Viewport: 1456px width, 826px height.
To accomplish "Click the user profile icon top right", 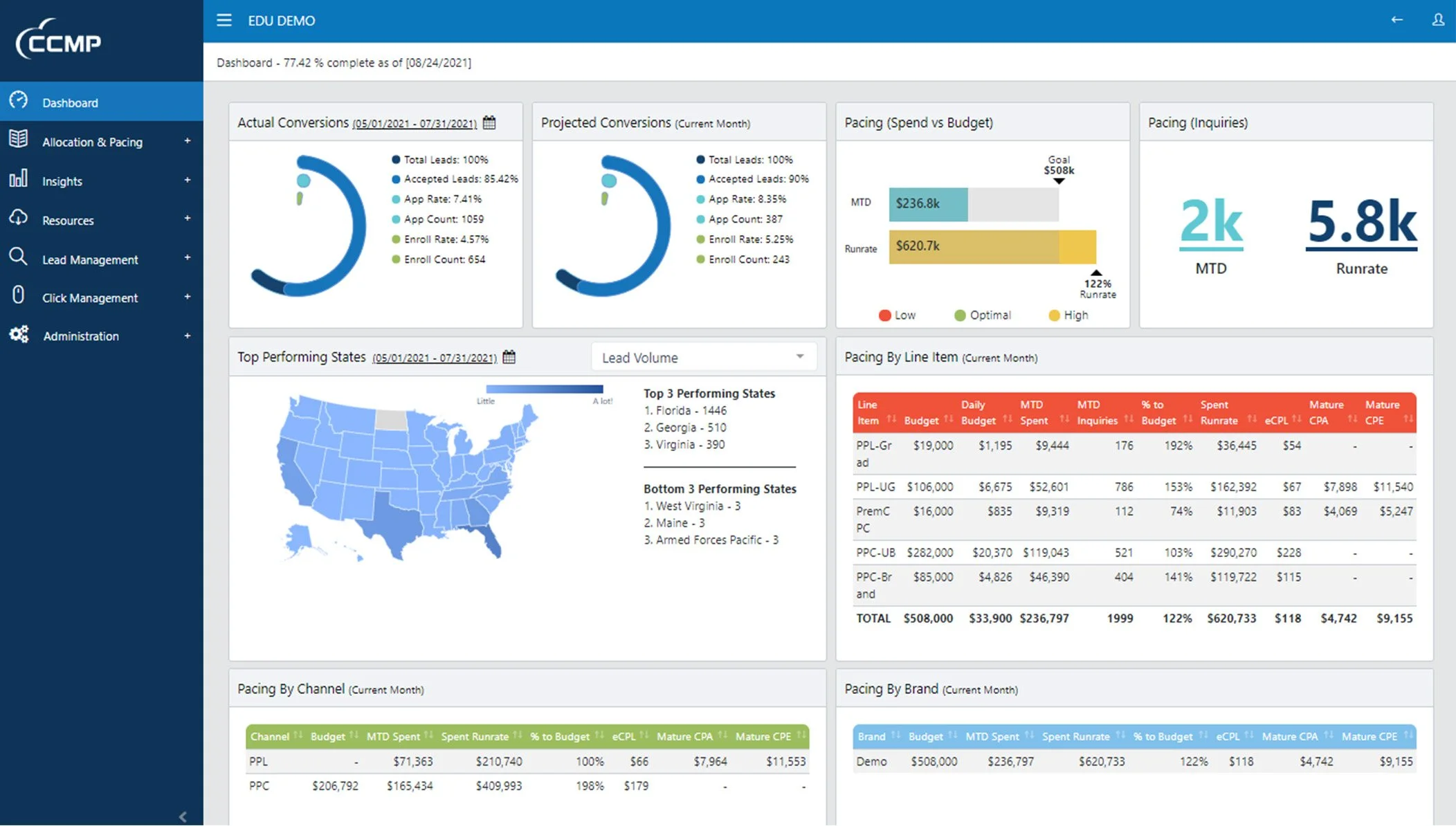I will tap(1438, 20).
